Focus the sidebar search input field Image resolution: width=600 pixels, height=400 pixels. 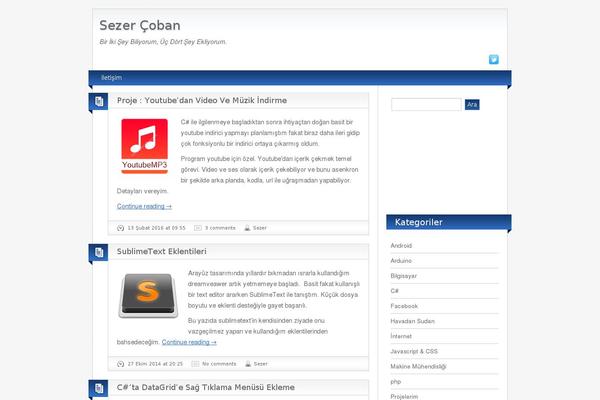426,104
